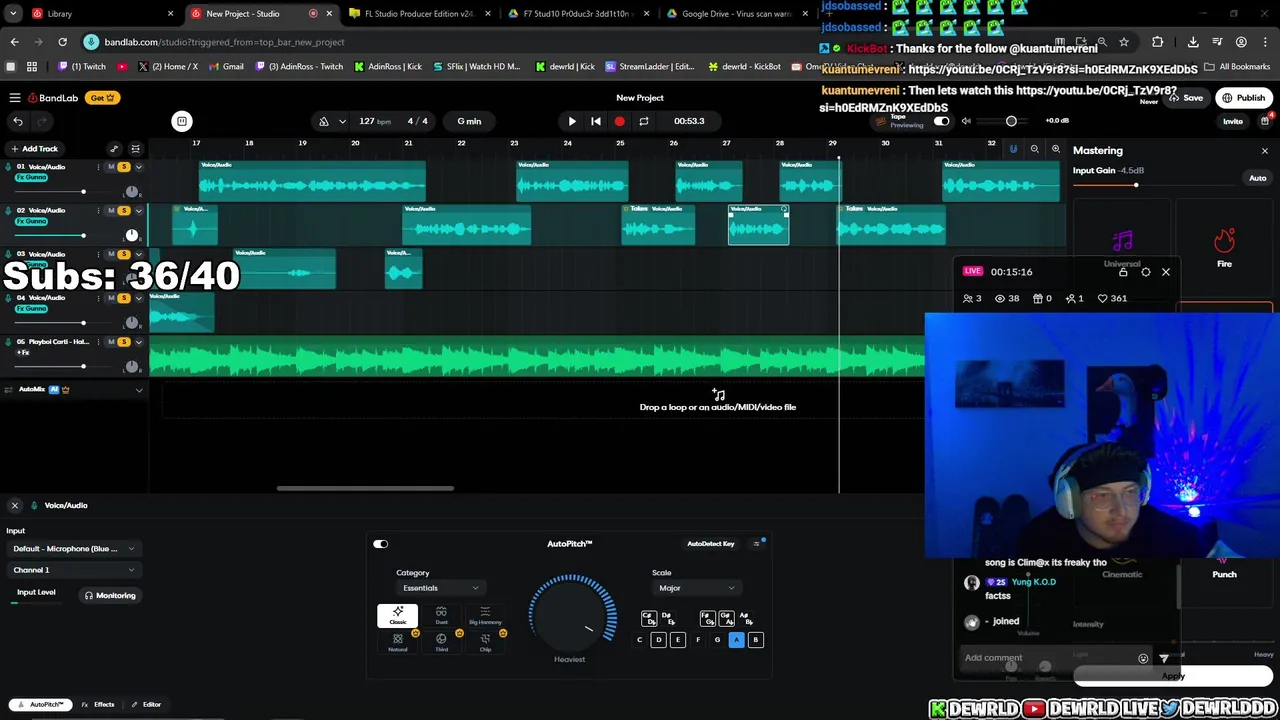1280x720 pixels.
Task: Enable headphone Monitoring button
Action: click(x=110, y=596)
